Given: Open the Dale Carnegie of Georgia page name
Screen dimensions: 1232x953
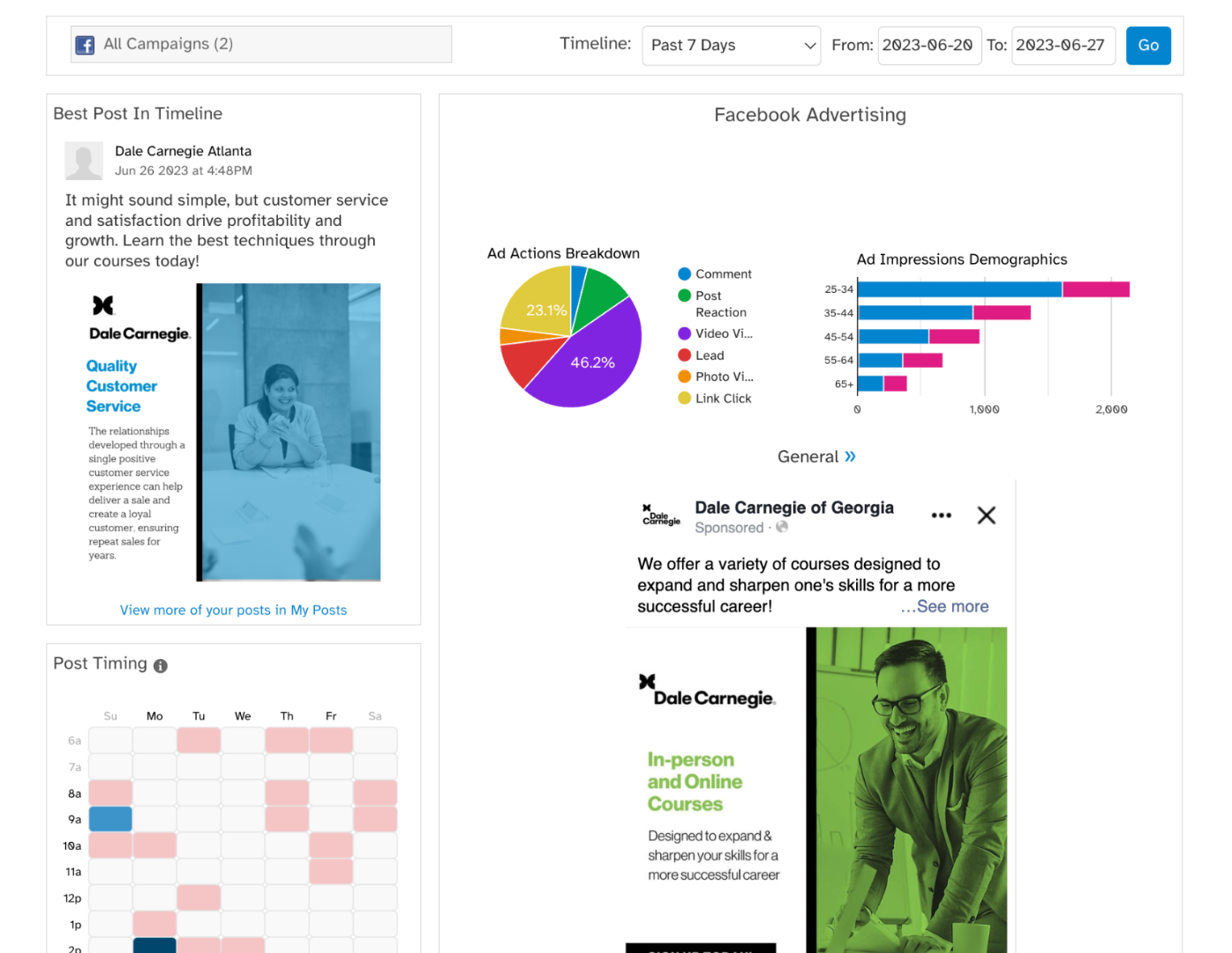Looking at the screenshot, I should (794, 507).
